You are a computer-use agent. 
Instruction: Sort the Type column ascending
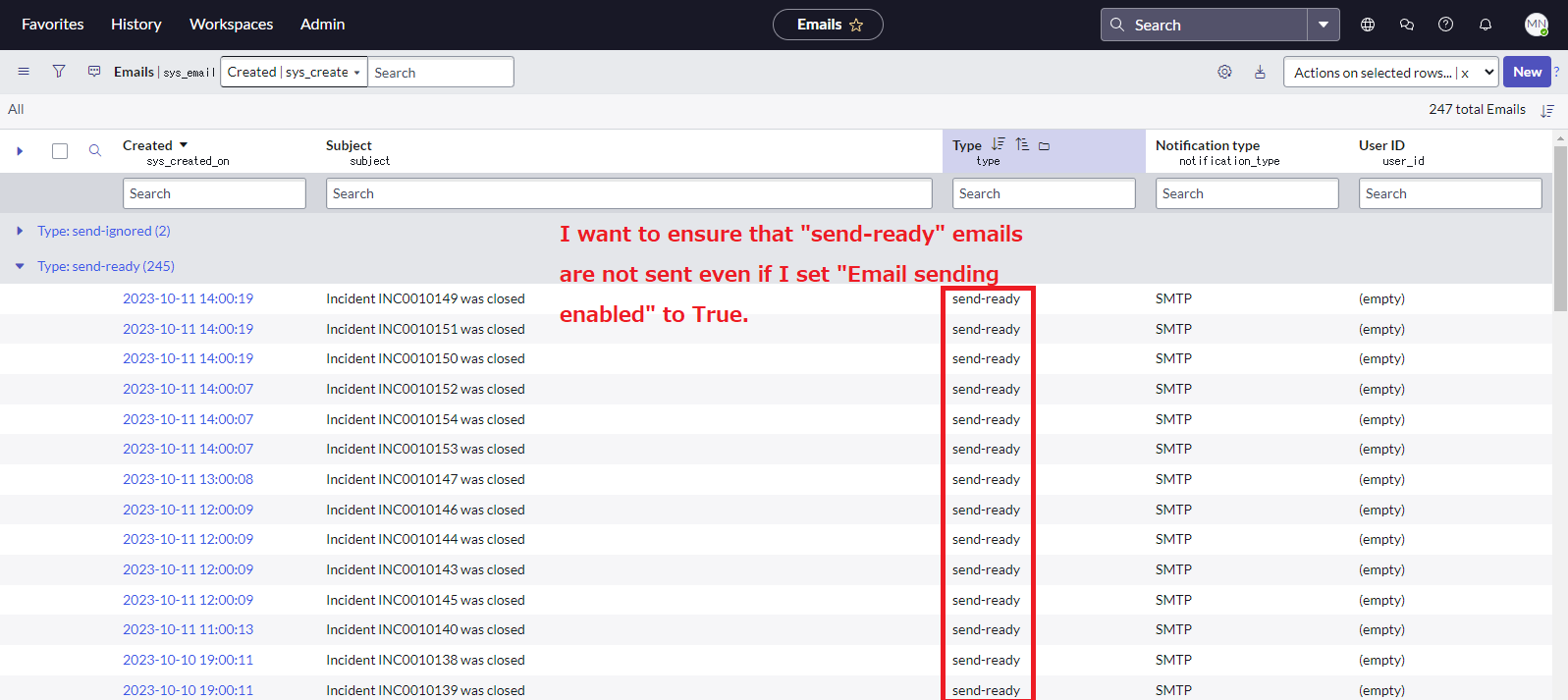tap(1022, 144)
